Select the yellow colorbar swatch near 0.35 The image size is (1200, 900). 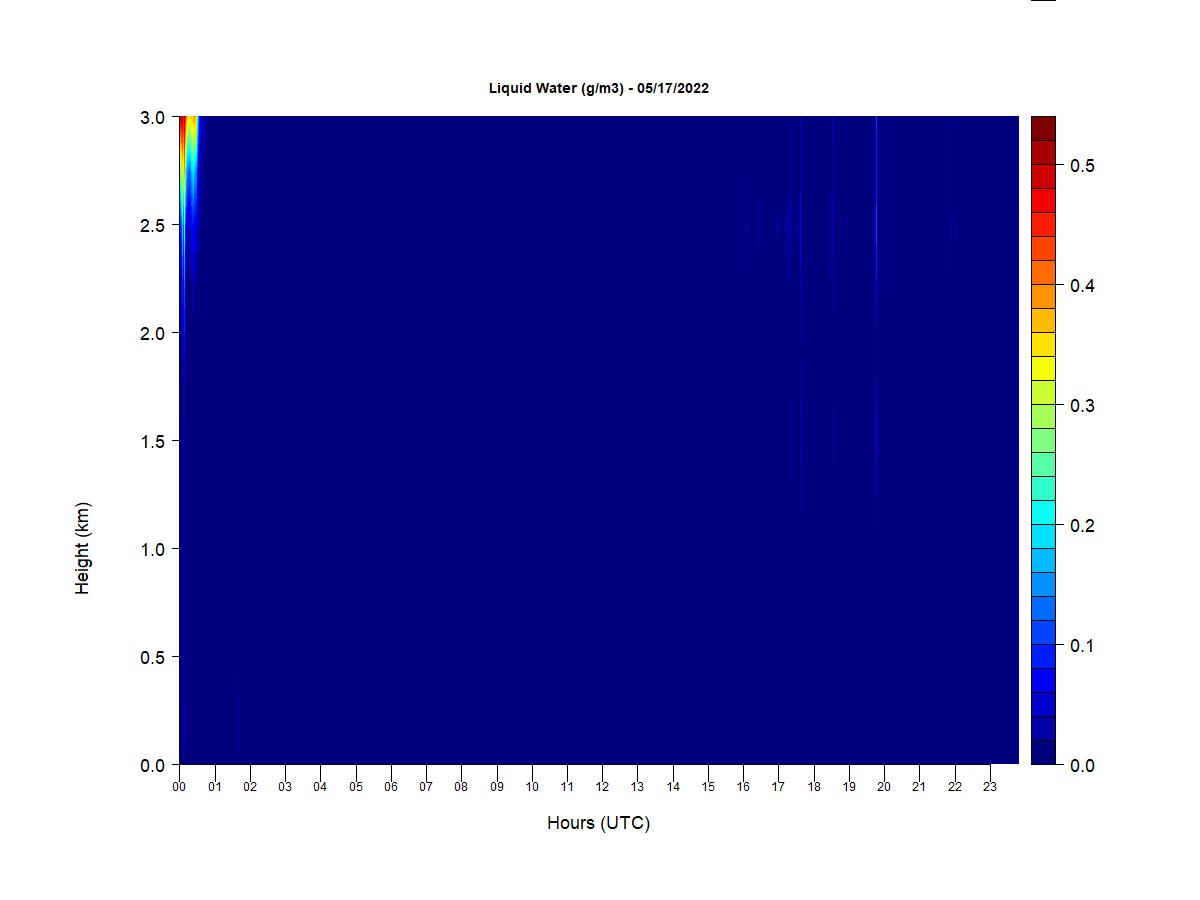pyautogui.click(x=1043, y=344)
